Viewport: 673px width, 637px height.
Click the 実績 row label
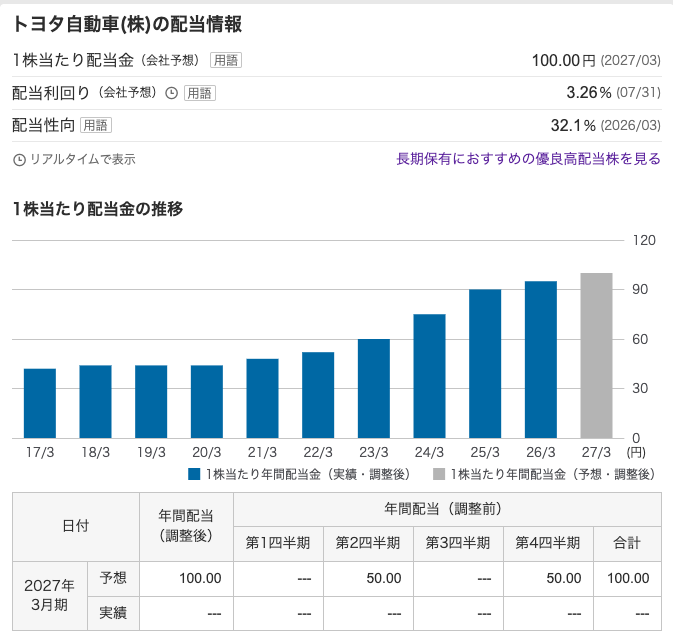(x=113, y=613)
